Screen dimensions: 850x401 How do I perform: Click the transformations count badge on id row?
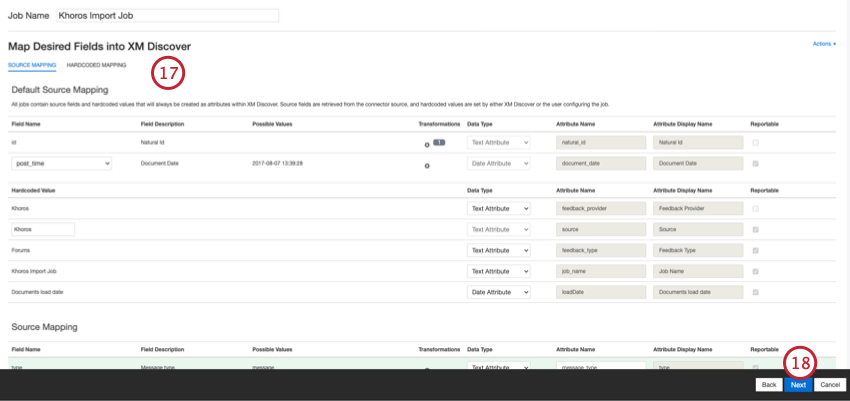click(x=439, y=143)
